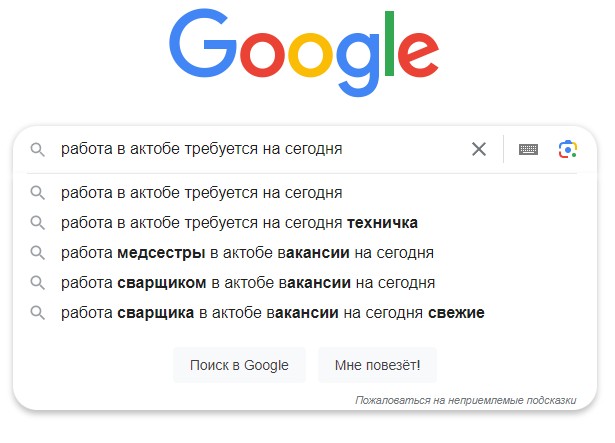Choose the suggestion ending in свежие
The image size is (615, 443).
[x=272, y=312]
